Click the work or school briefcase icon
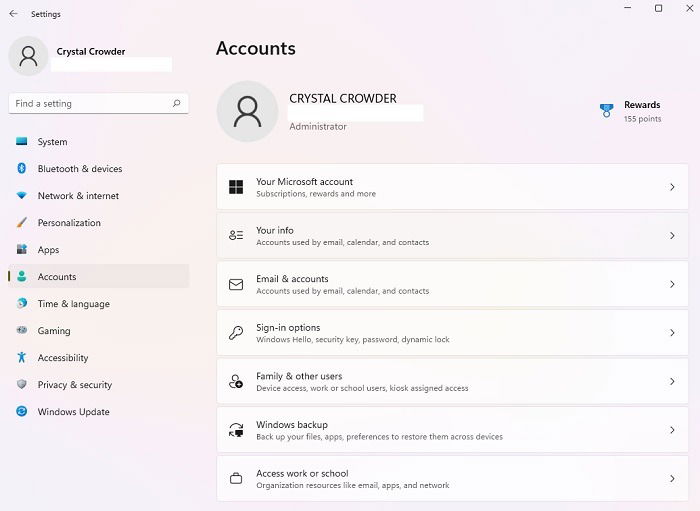The height and width of the screenshot is (511, 700). [x=236, y=478]
